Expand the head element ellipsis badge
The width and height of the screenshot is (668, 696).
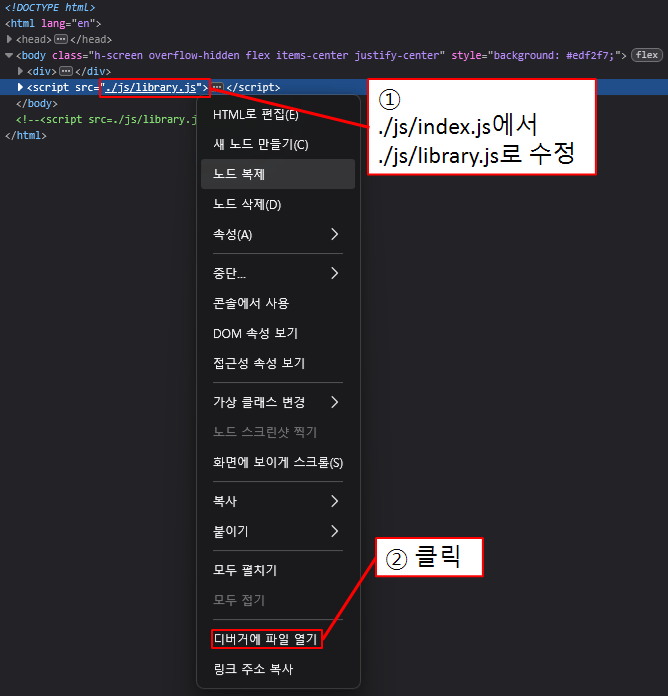coord(60,39)
